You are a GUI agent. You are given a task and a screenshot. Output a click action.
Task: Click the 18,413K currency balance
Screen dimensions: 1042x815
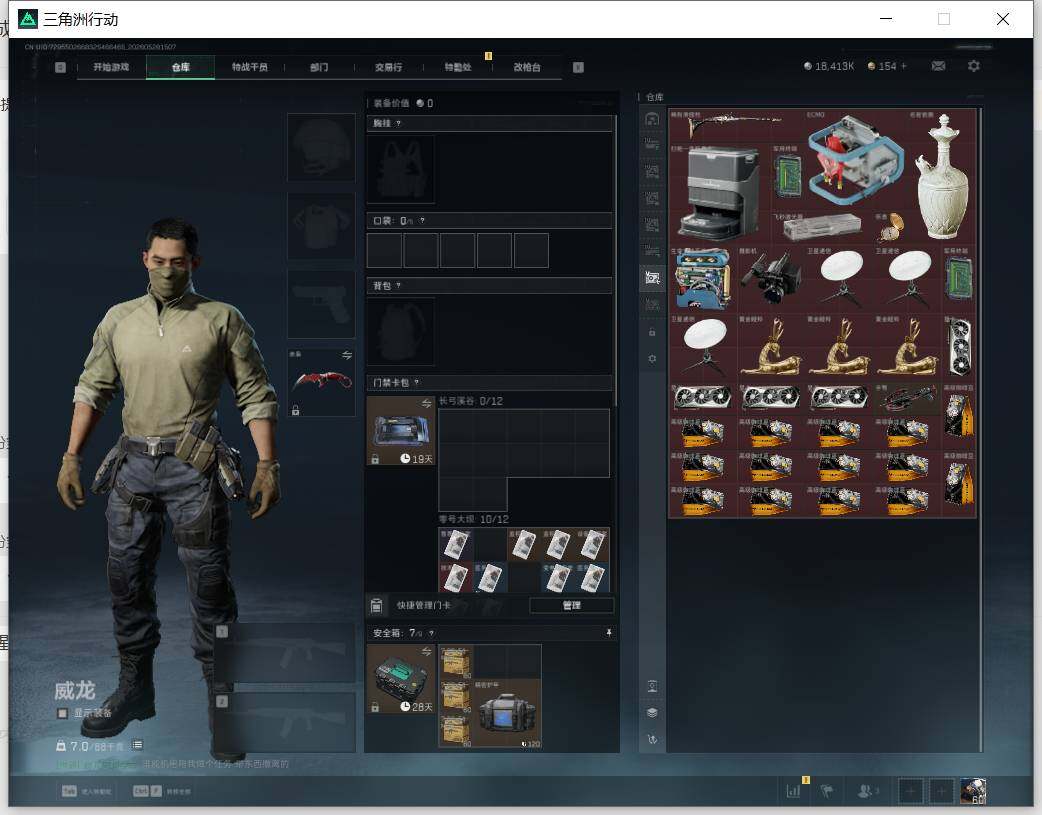pyautogui.click(x=829, y=66)
